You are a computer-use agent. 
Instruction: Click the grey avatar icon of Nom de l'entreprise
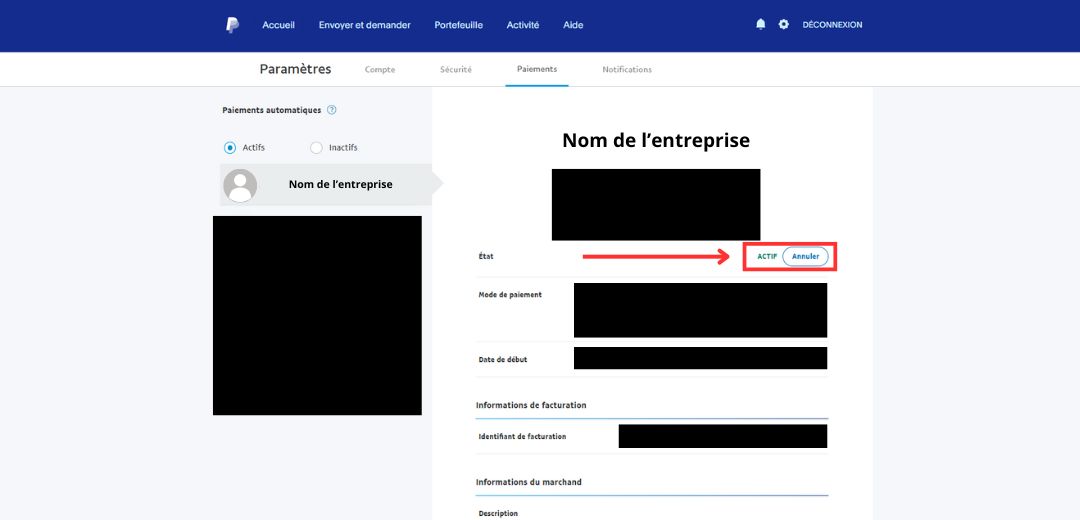tap(240, 185)
